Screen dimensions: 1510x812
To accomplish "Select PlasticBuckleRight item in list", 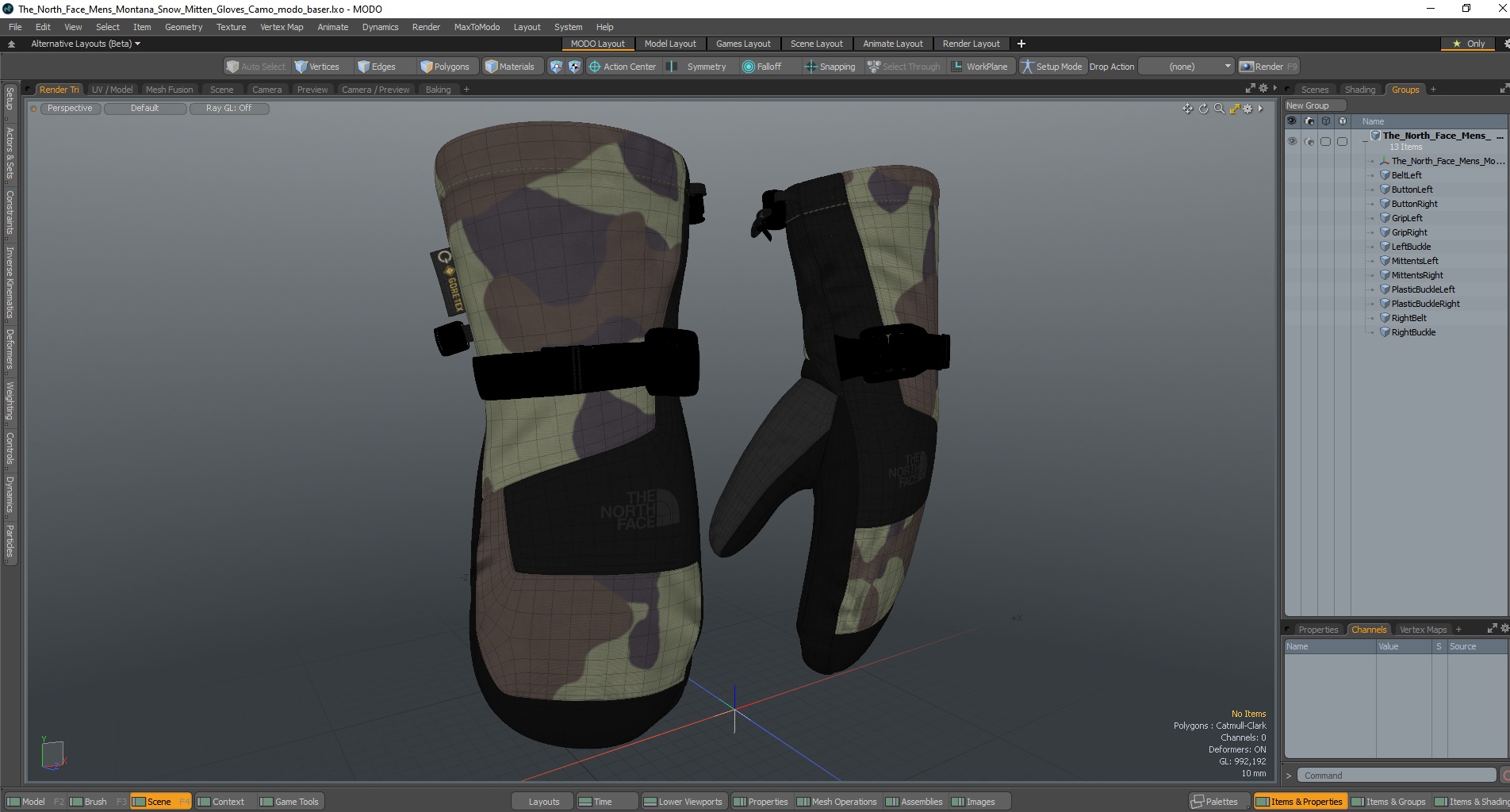I will coord(1425,304).
